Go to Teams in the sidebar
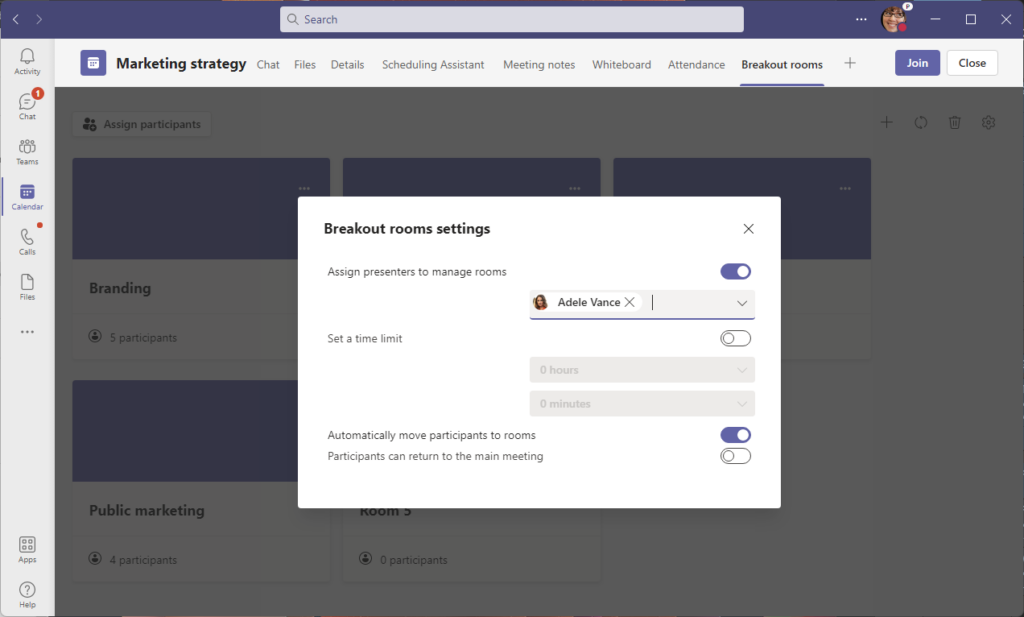Screen dimensions: 1024x617 [x=27, y=151]
